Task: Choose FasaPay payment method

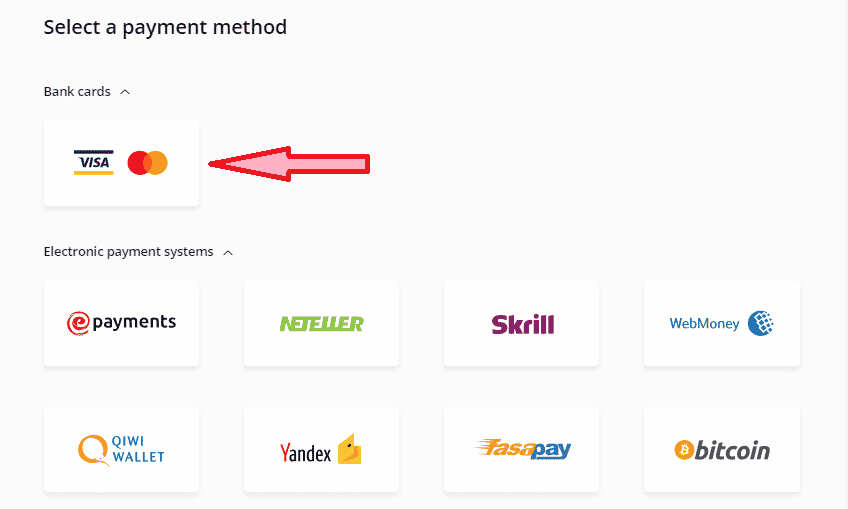Action: point(521,449)
